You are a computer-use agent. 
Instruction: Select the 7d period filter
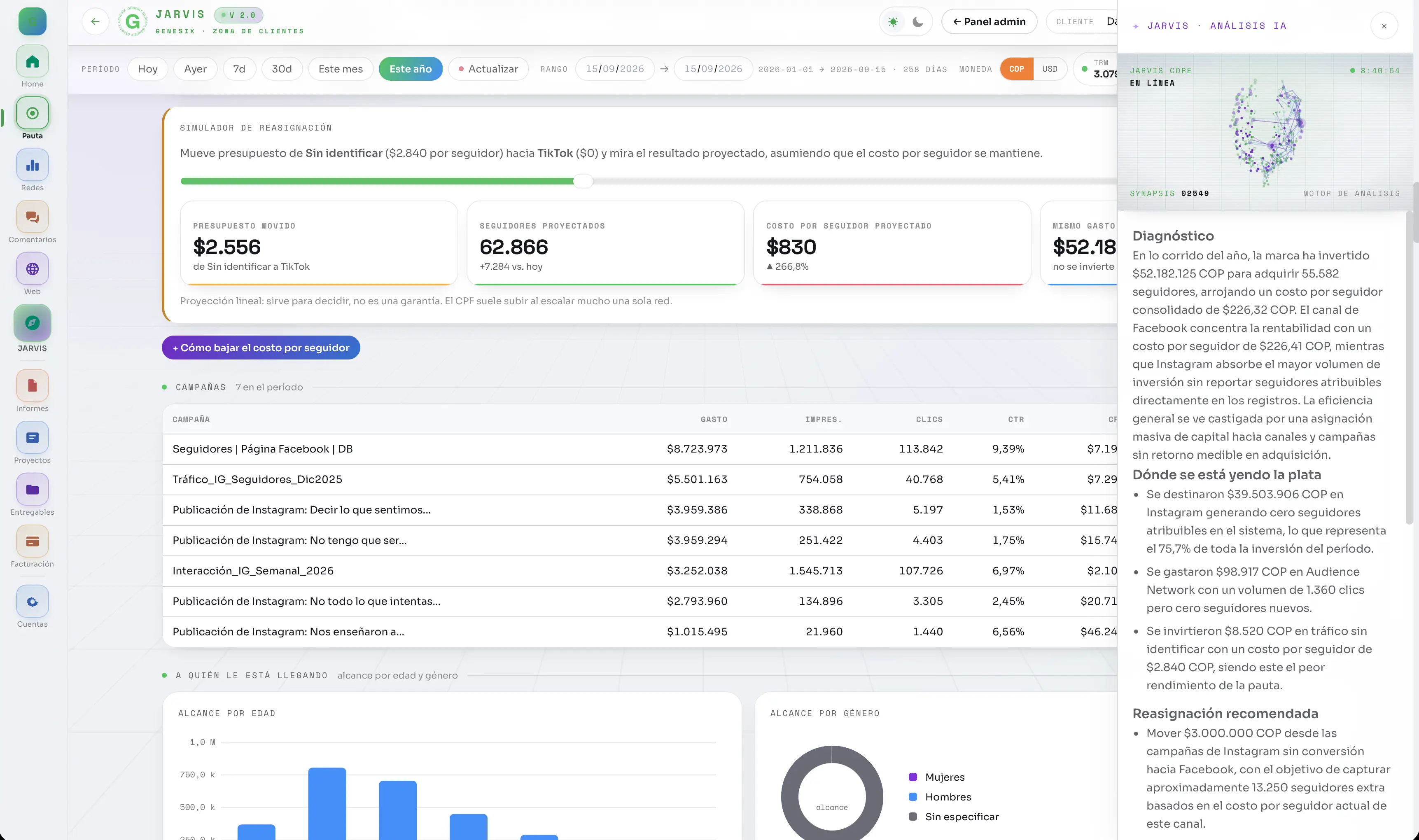(x=239, y=69)
